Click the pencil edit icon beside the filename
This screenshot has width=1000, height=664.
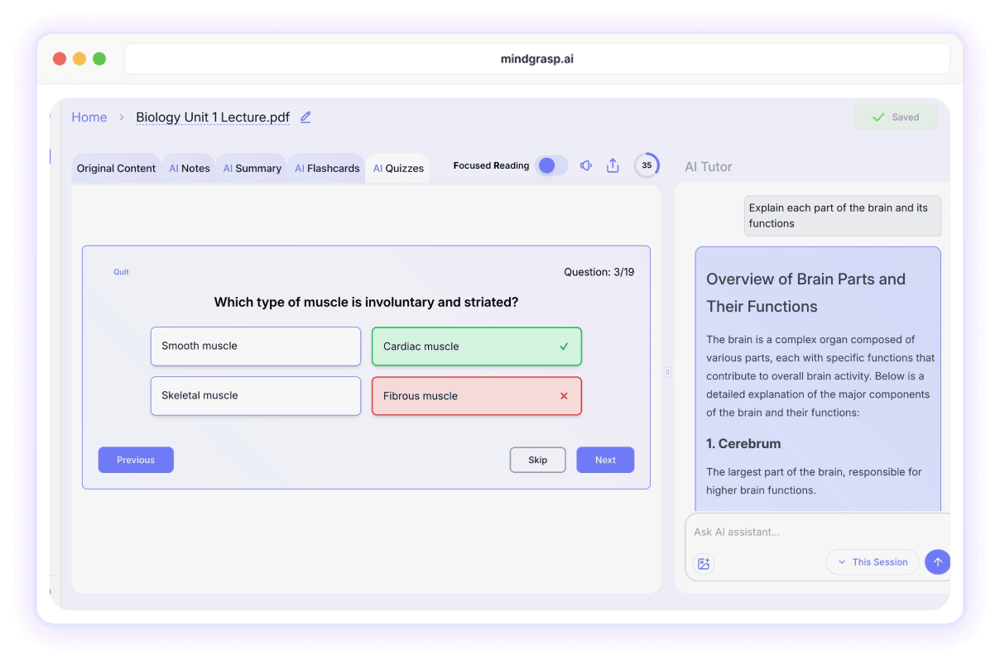306,117
